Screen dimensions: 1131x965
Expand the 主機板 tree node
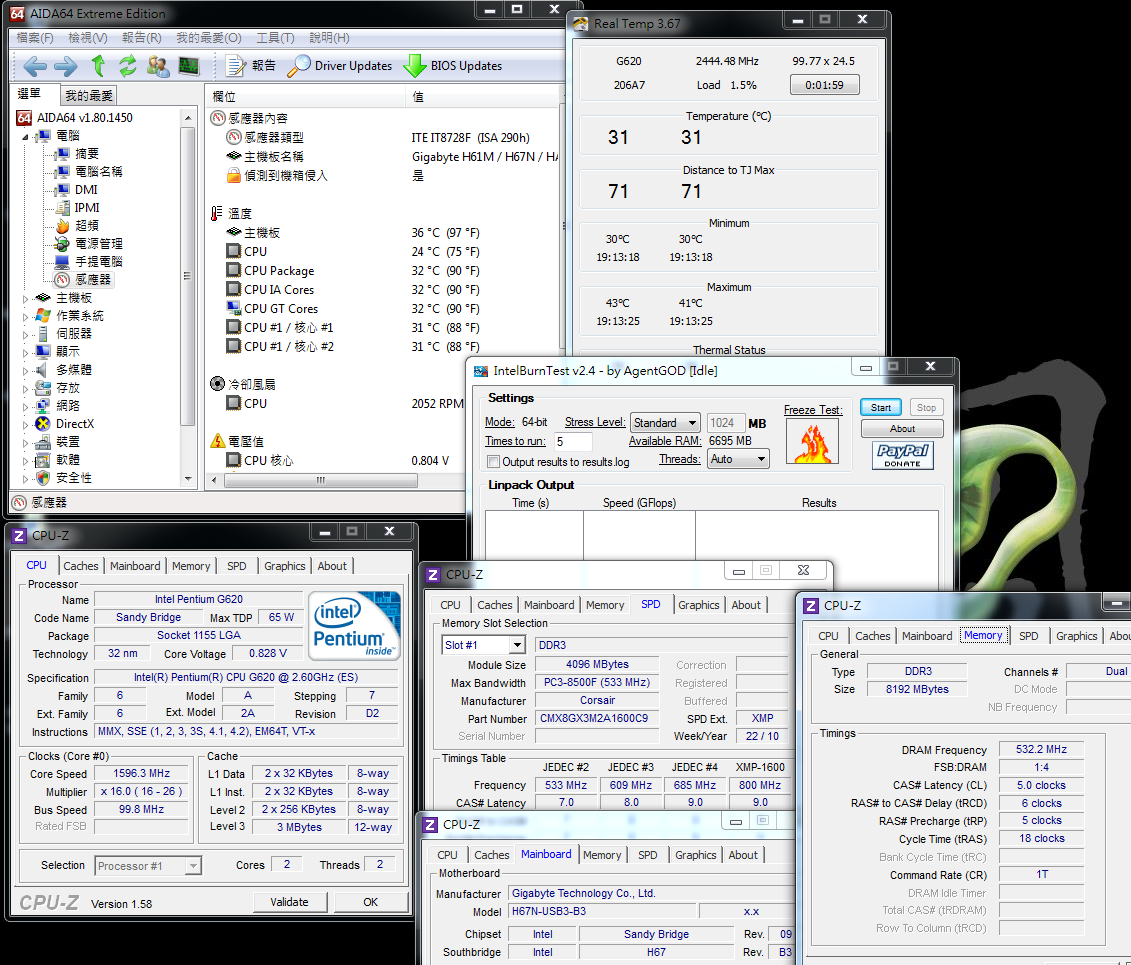(x=25, y=299)
